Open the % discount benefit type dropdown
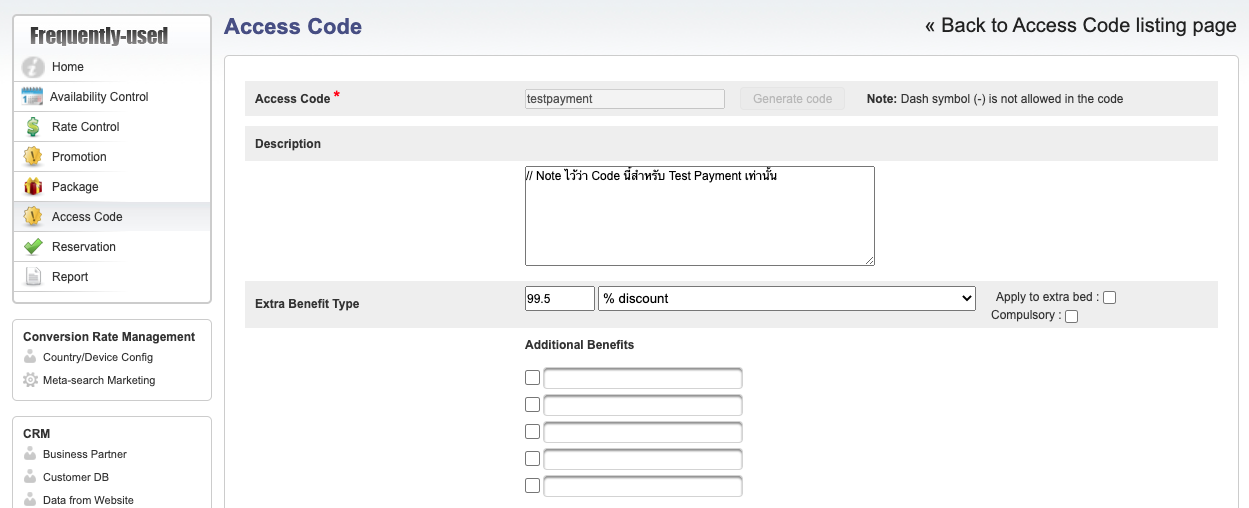This screenshot has height=508, width=1249. [786, 298]
